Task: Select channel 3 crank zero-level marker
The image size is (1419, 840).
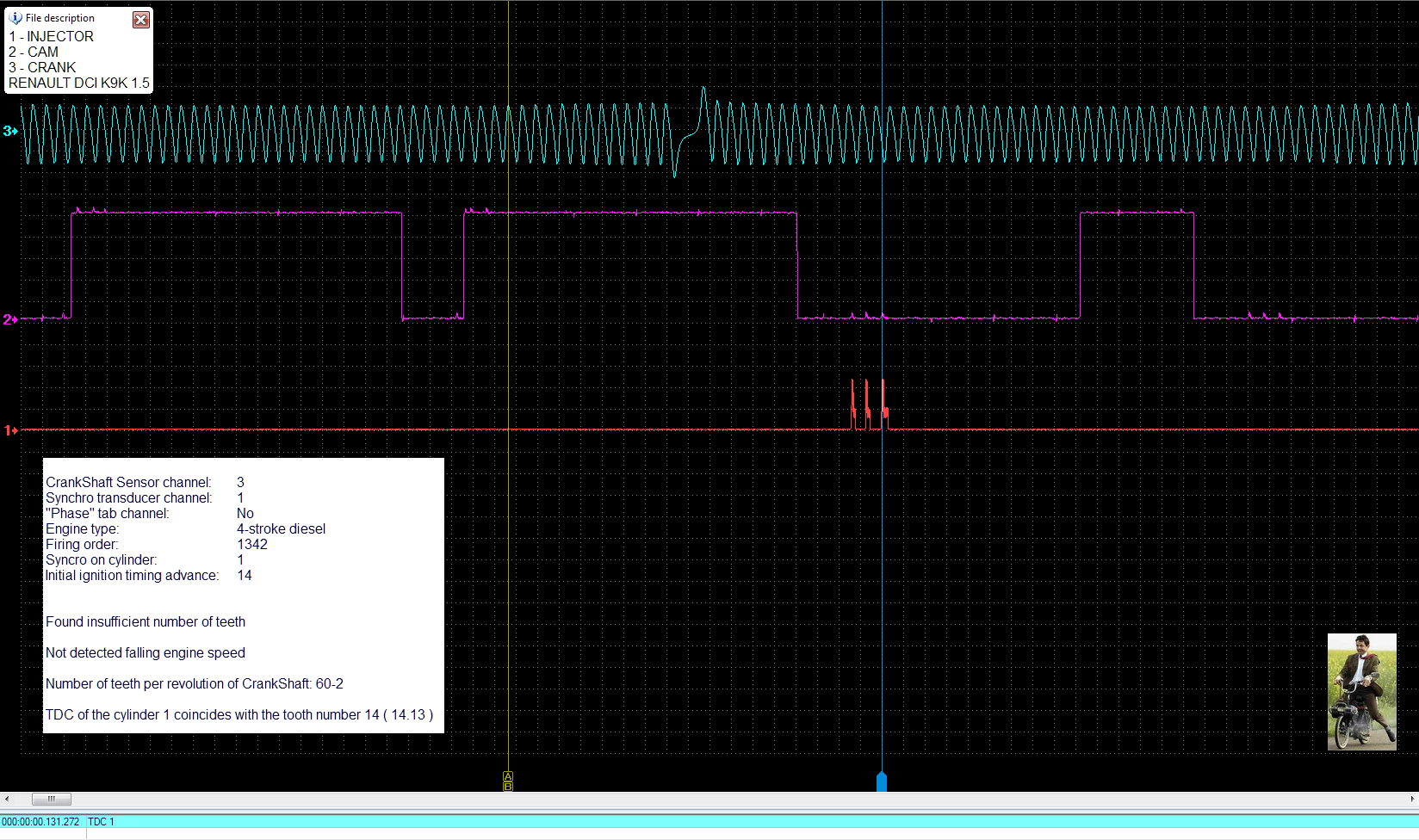Action: point(10,131)
